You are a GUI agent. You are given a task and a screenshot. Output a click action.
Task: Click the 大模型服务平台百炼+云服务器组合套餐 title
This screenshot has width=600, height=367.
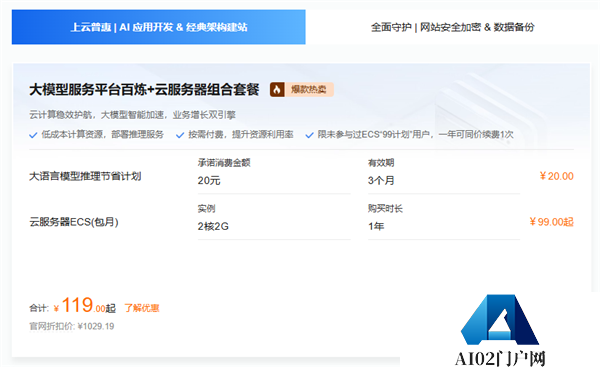144,90
